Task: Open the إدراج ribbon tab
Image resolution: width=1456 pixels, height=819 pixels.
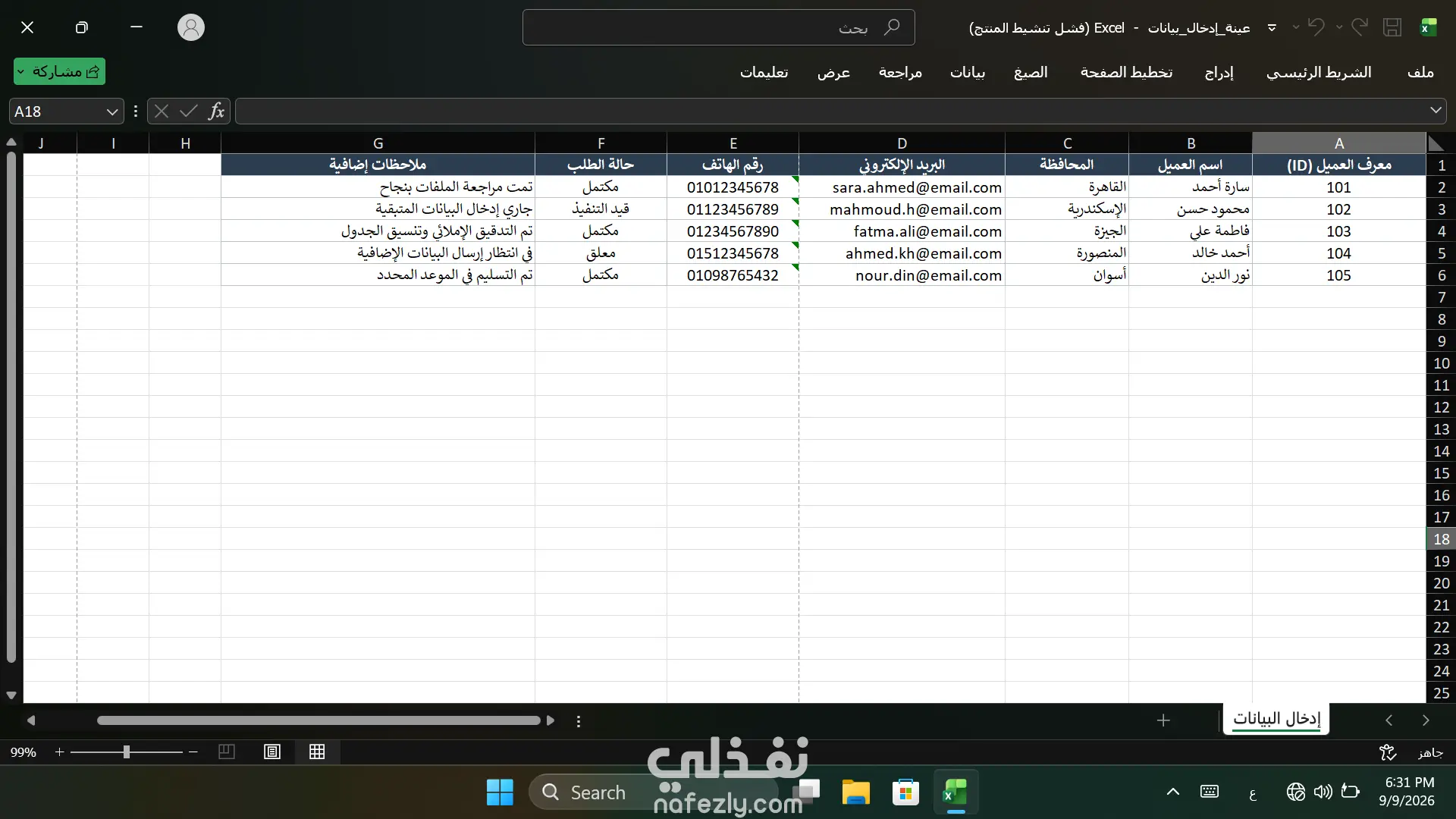Action: tap(1219, 72)
